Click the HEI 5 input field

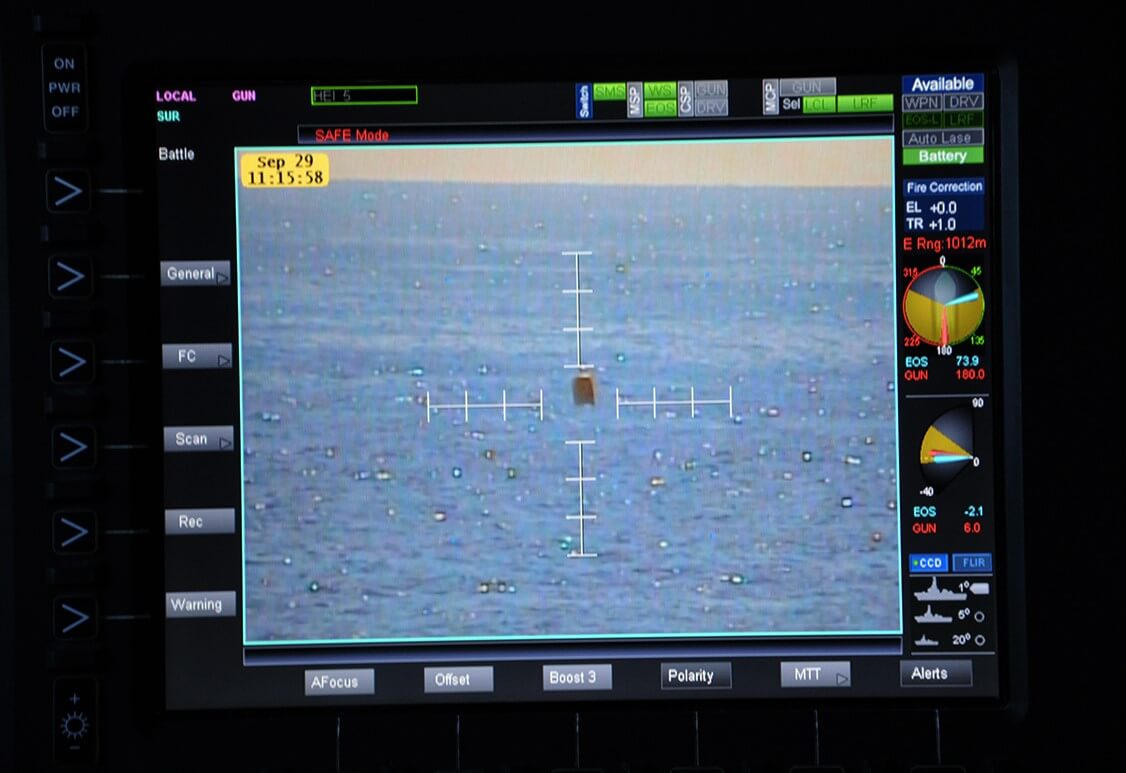tap(364, 96)
